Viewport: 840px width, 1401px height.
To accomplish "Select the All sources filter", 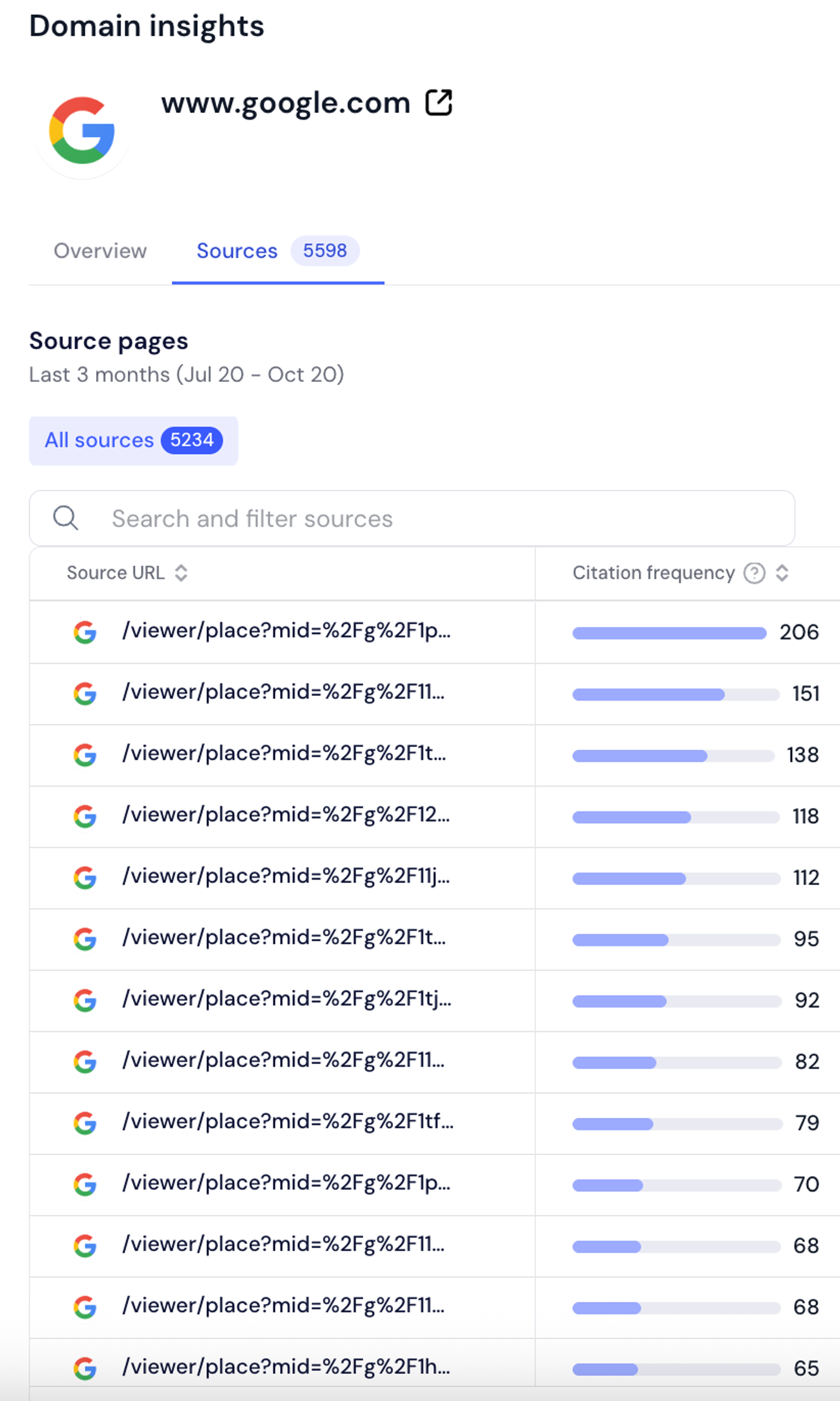I will point(133,441).
